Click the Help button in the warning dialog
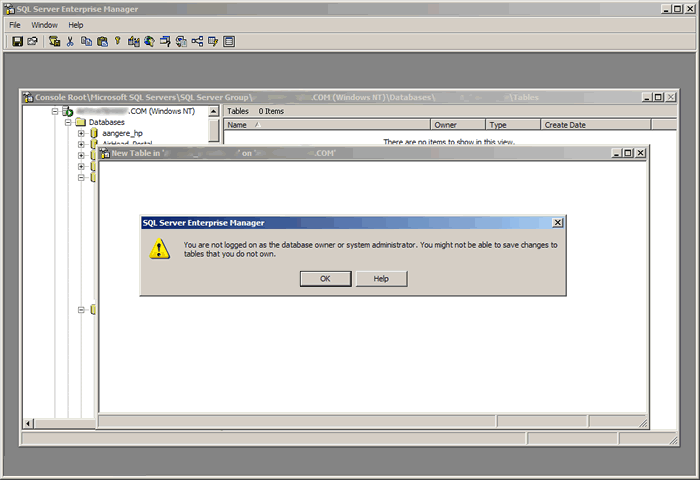 point(381,279)
